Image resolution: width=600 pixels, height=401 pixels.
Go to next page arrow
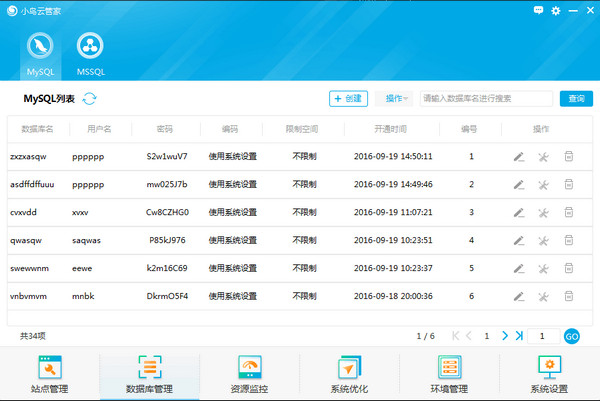504,336
